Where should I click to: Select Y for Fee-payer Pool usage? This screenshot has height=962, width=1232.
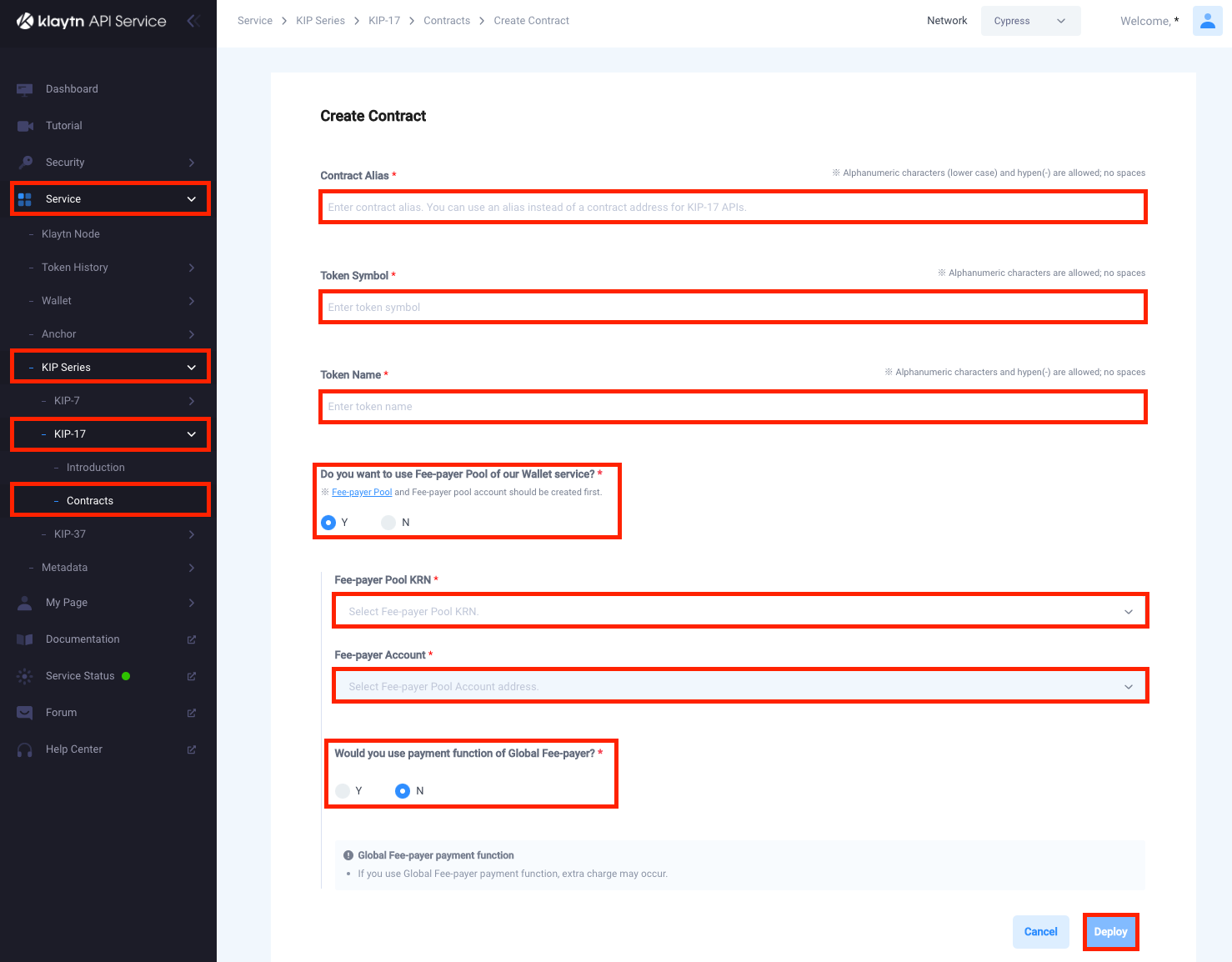pos(328,523)
